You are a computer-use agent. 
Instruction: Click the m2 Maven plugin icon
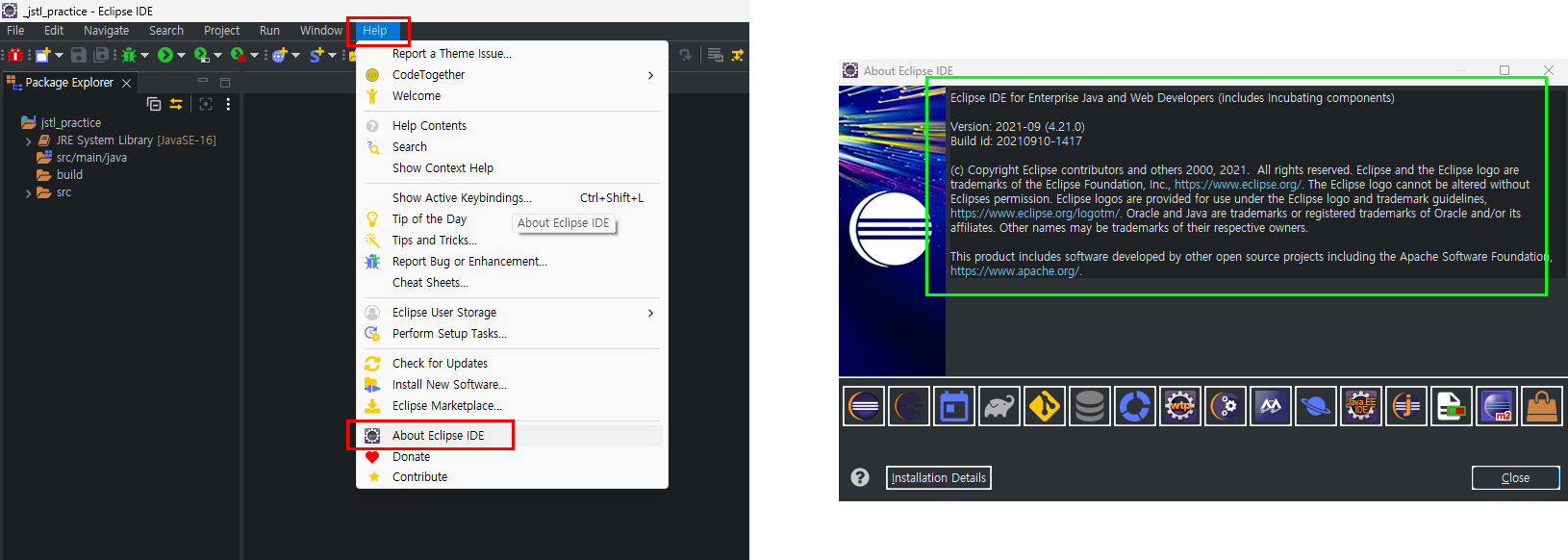click(1496, 406)
